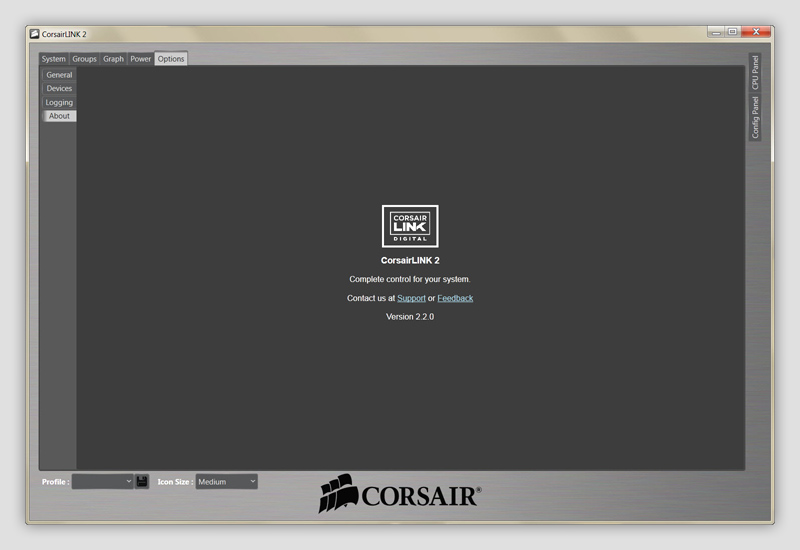Expand the Profile dropdown
This screenshot has width=800, height=550.
point(103,482)
